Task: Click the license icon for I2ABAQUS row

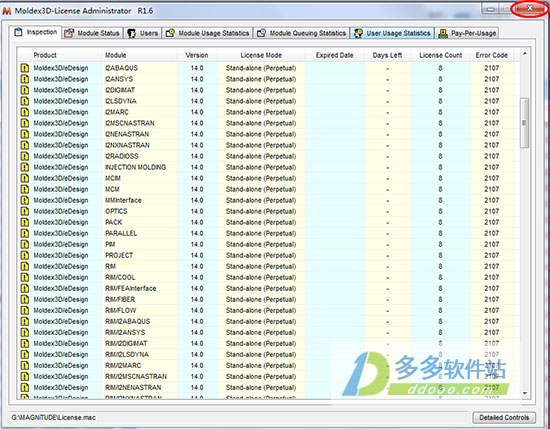Action: [x=24, y=68]
